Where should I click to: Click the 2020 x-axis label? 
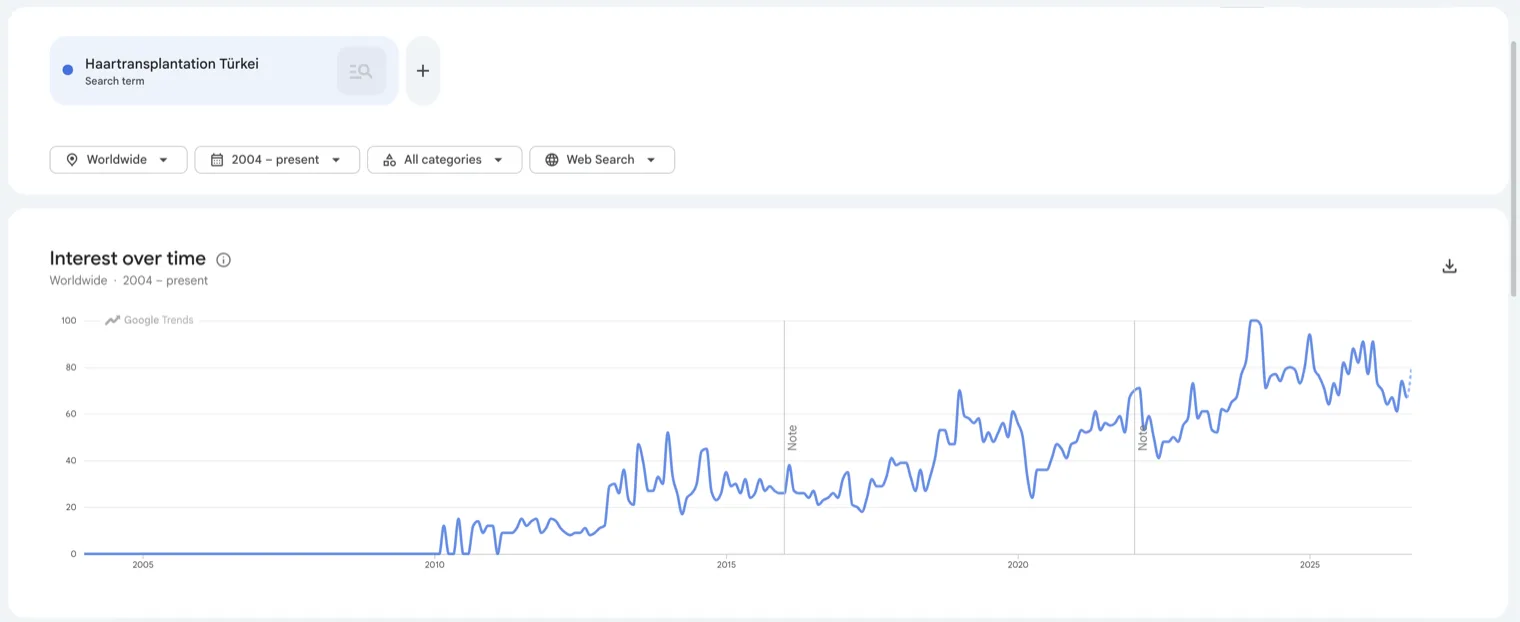(1018, 565)
